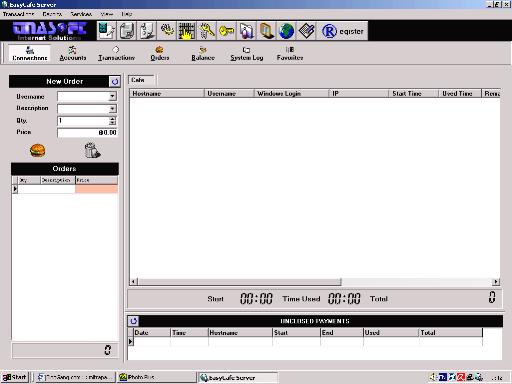The width and height of the screenshot is (512, 384).
Task: Expand the Description dropdown
Action: tap(112, 109)
